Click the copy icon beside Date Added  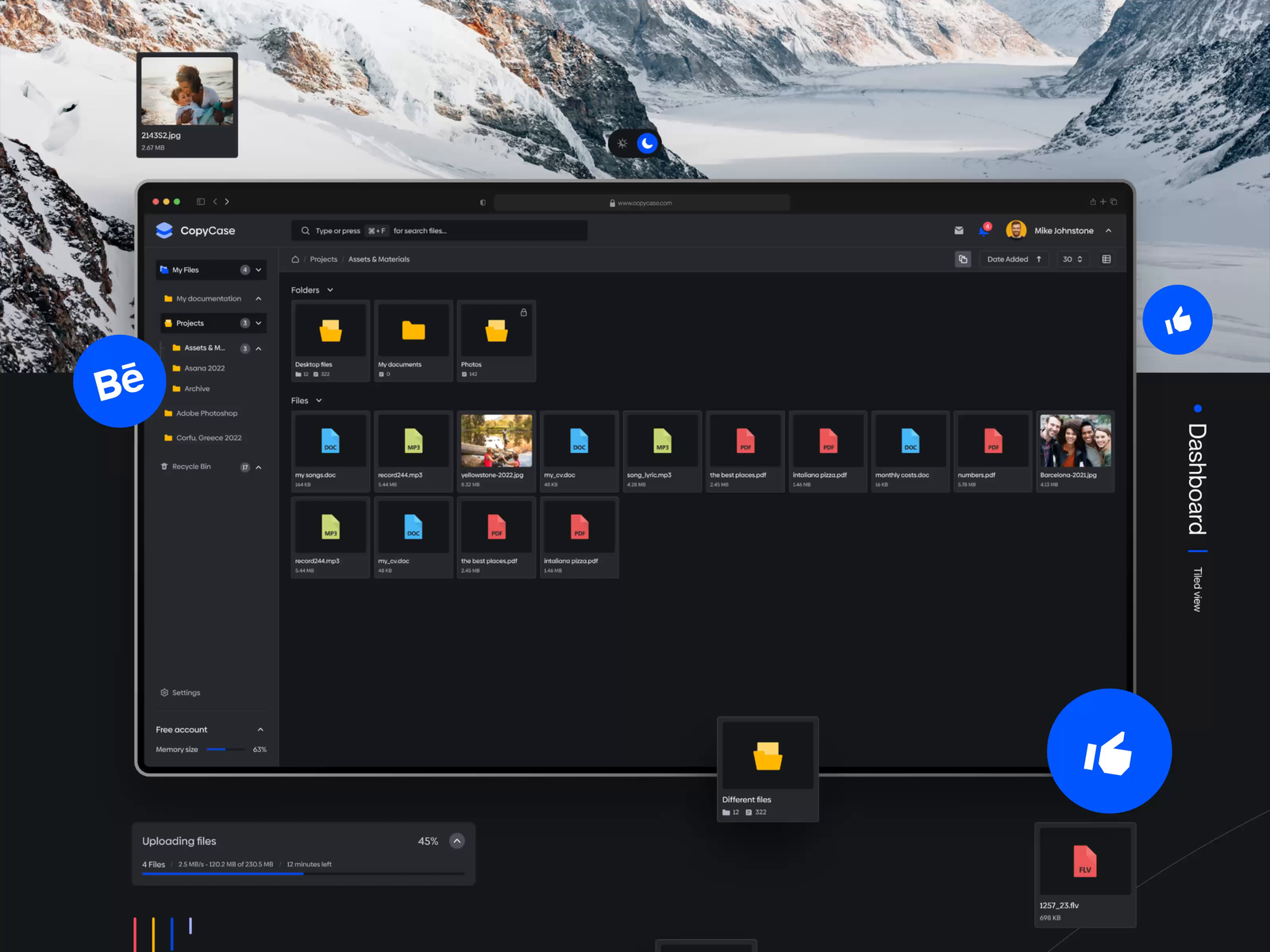click(x=963, y=259)
